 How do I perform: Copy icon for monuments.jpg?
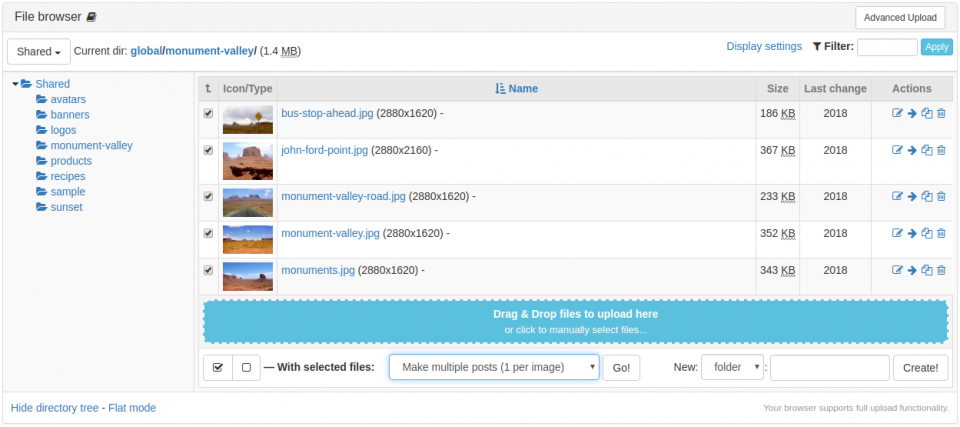pyautogui.click(x=927, y=270)
